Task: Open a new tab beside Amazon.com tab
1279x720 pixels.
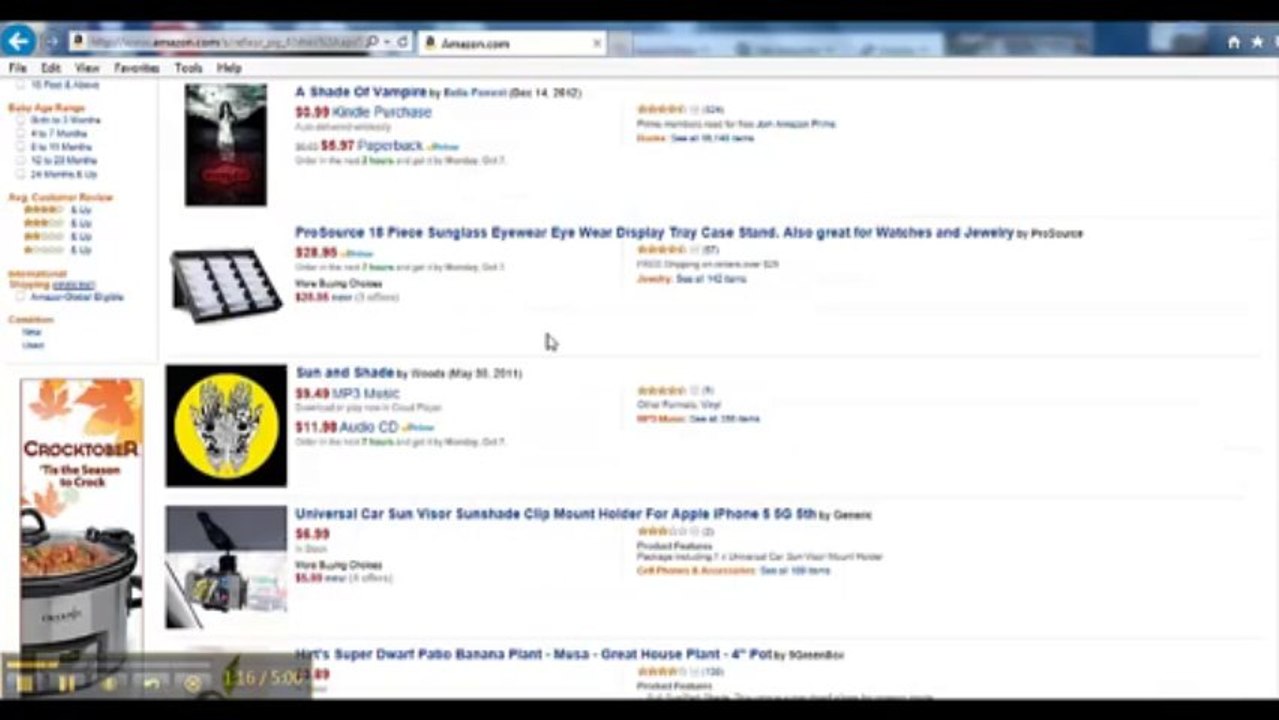Action: (620, 44)
